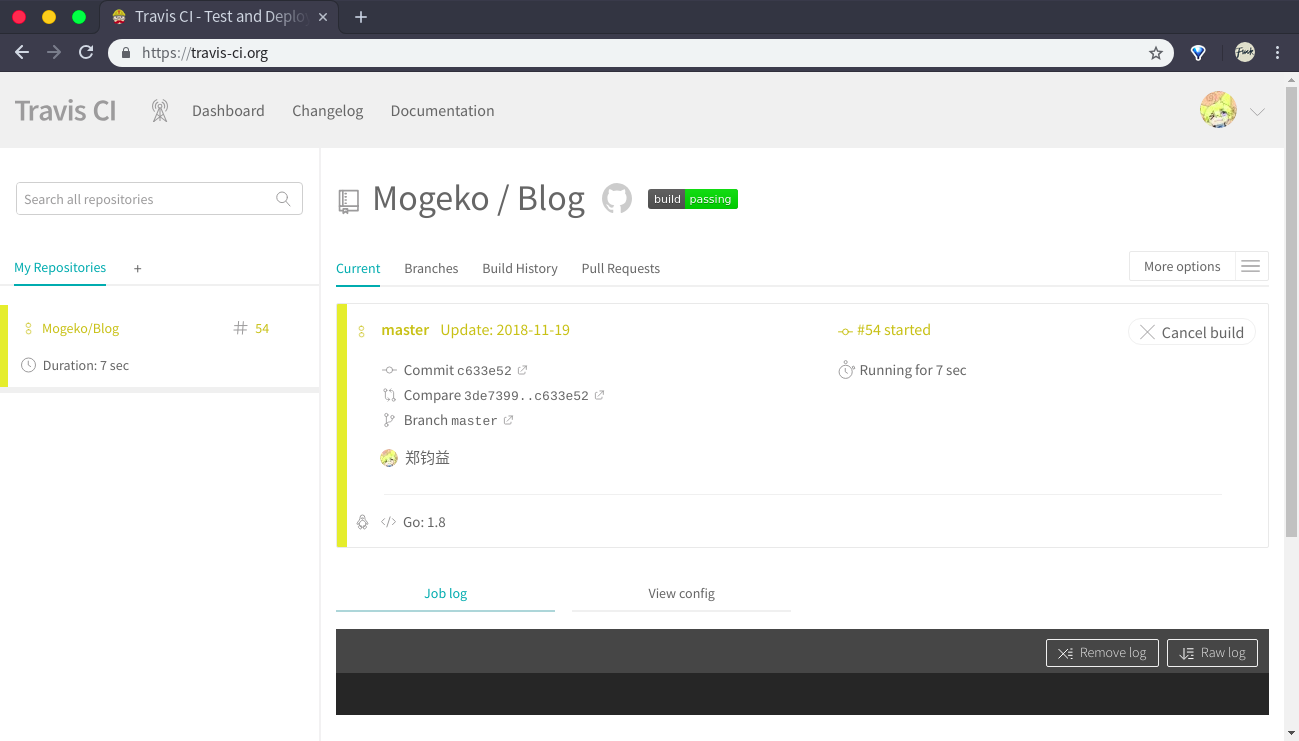The image size is (1299, 741).
Task: Focus the Search all repositories field
Action: click(x=159, y=199)
